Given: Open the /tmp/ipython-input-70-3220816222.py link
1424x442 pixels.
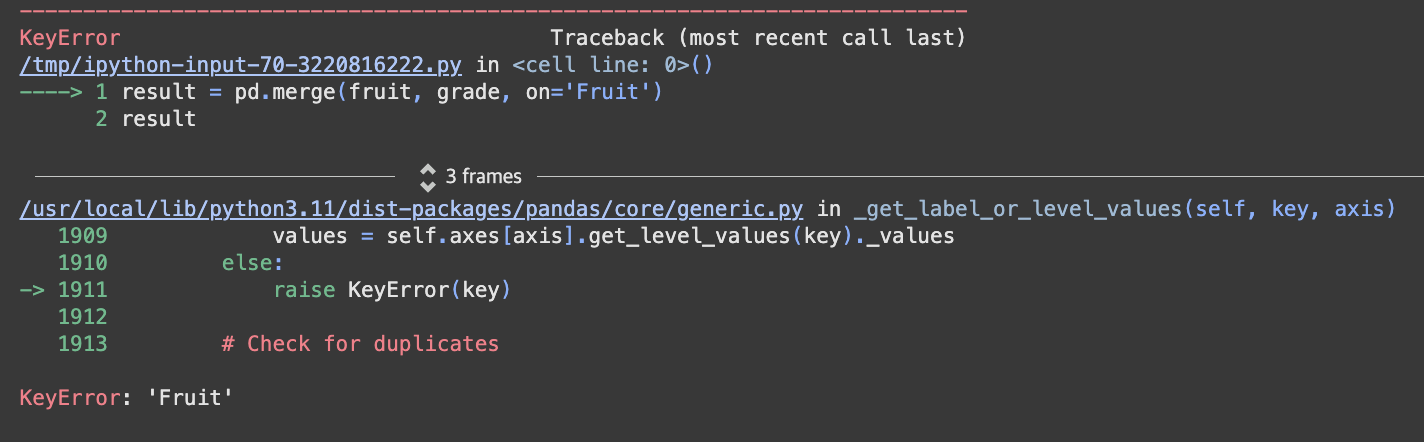Looking at the screenshot, I should click(240, 65).
